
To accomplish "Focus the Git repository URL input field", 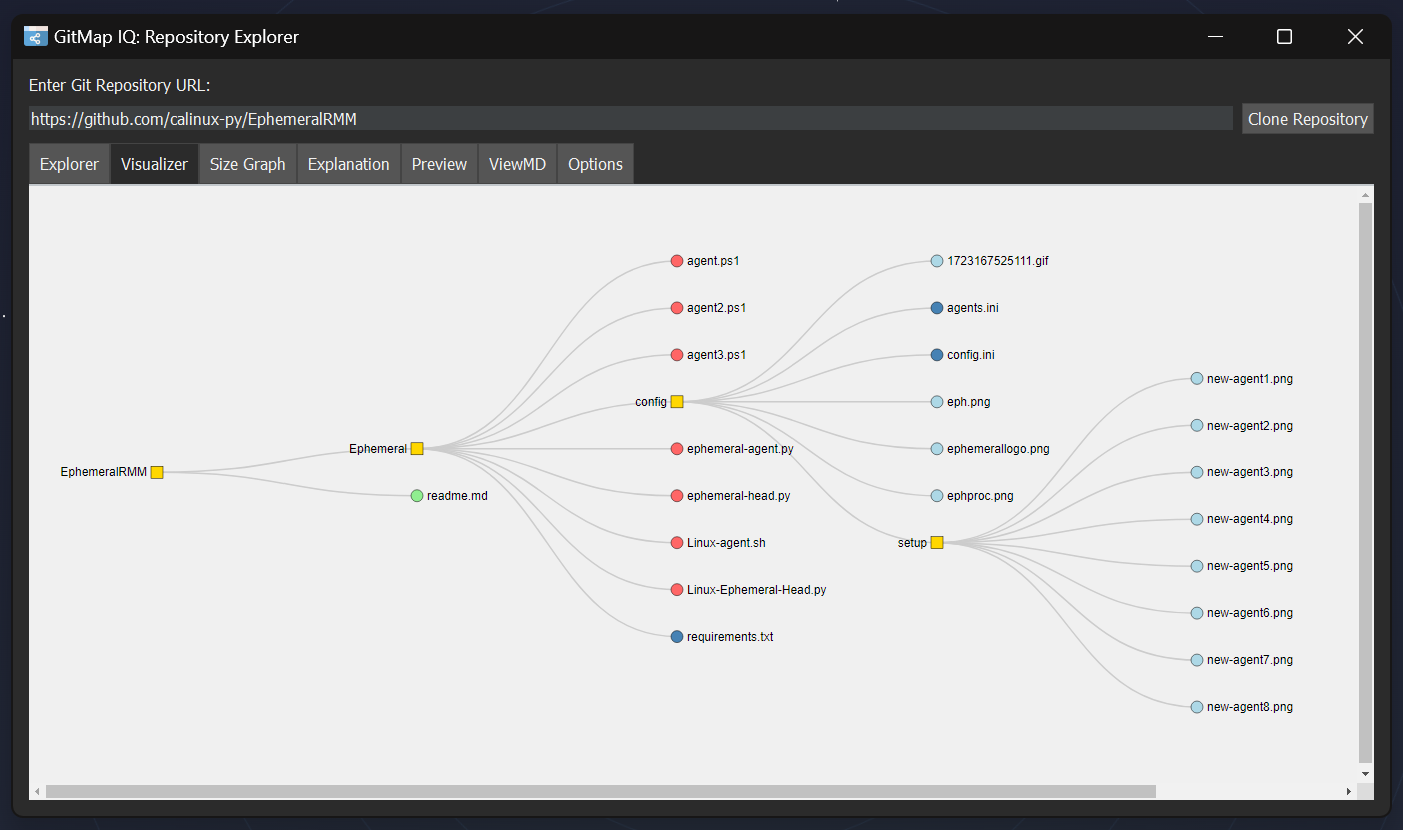I will coord(631,119).
